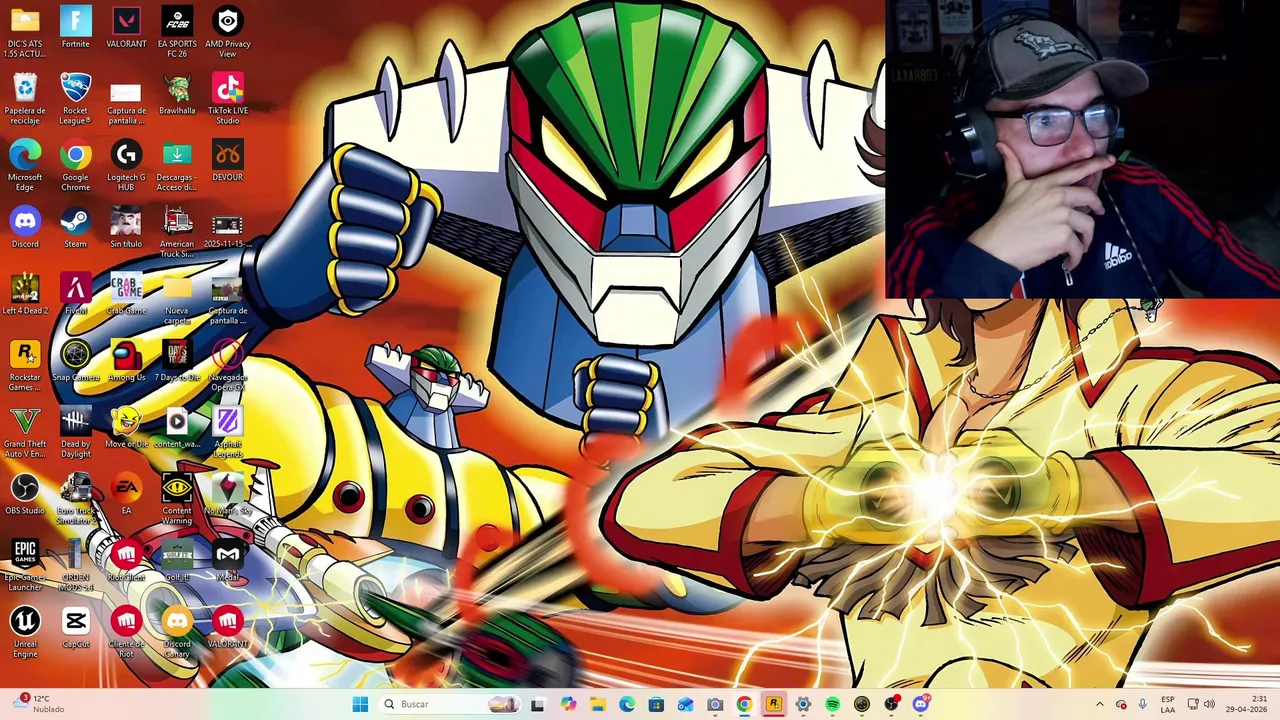Launch FiveM desktop shortcut
The height and width of the screenshot is (720, 1280).
coord(75,295)
